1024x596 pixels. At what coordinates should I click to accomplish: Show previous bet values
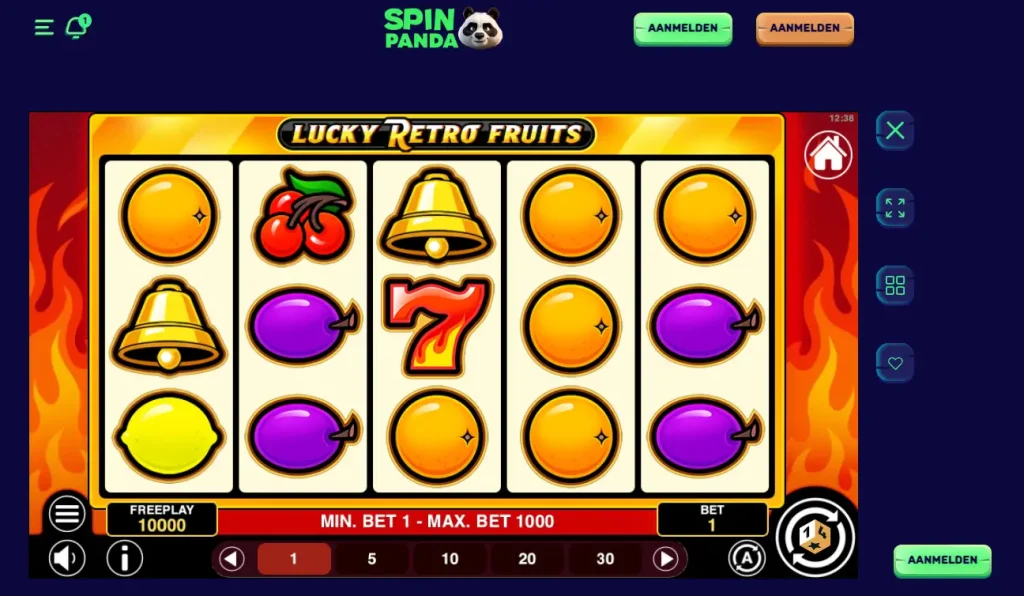[231, 559]
